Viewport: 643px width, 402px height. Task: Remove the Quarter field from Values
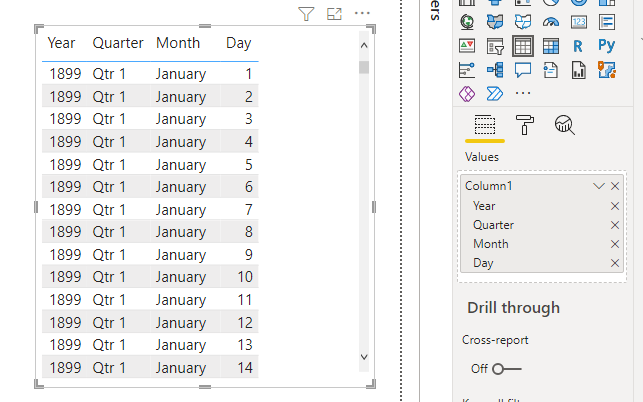click(615, 225)
